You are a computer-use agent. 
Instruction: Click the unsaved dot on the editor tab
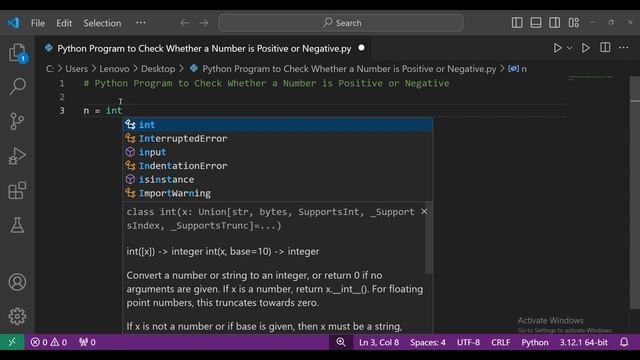(361, 48)
